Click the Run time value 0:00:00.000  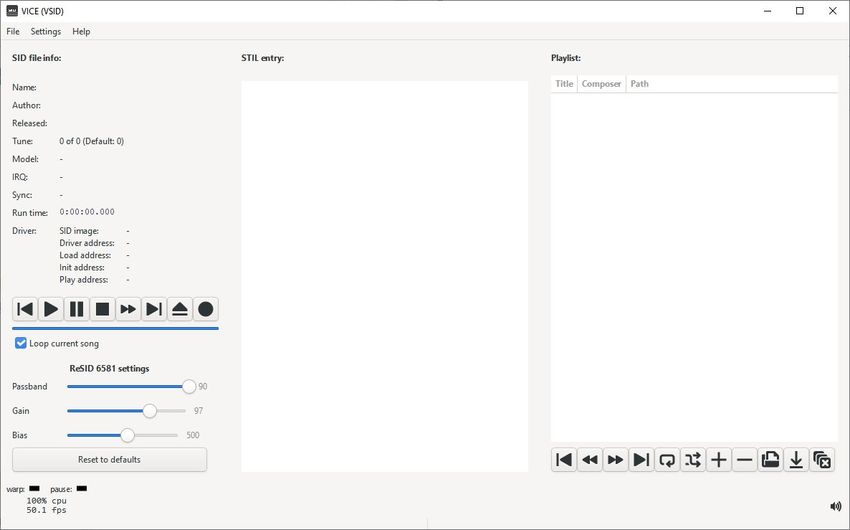click(x=87, y=212)
